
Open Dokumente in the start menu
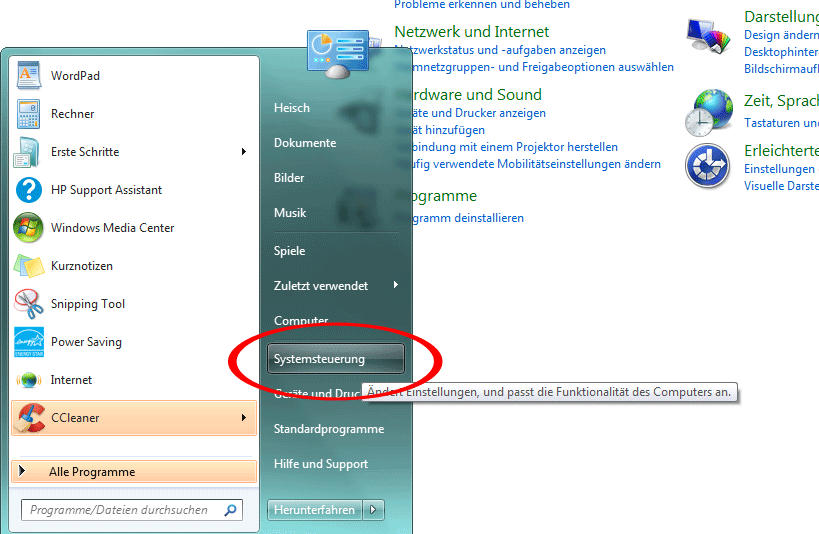click(x=305, y=143)
